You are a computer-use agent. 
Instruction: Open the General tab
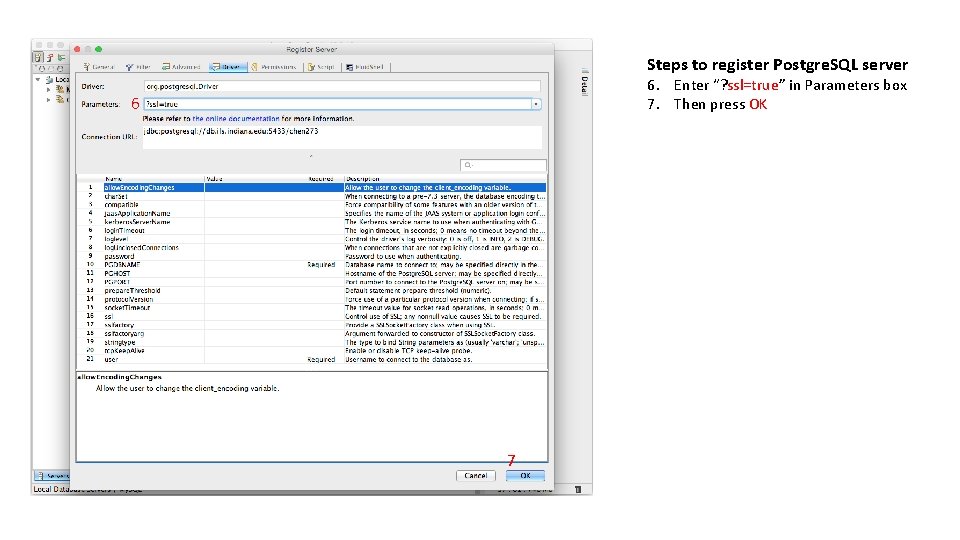(99, 67)
